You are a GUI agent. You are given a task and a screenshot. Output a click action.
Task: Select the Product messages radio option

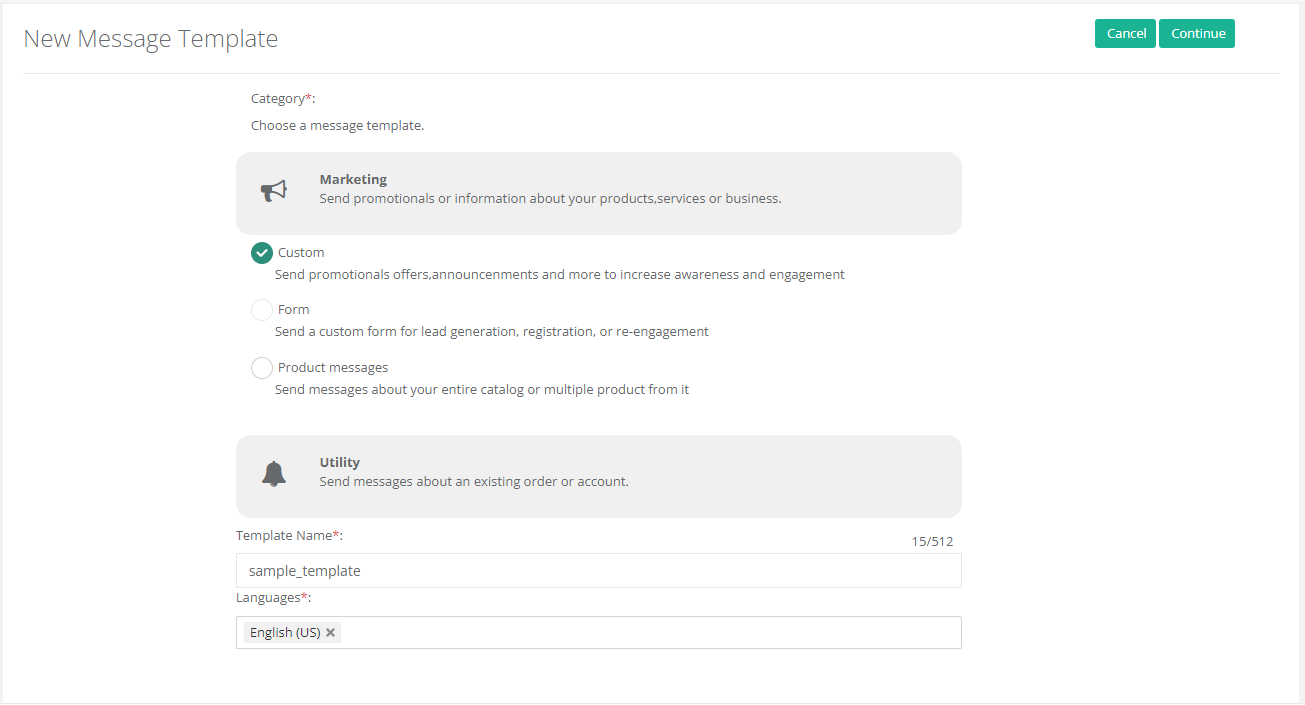(x=262, y=368)
